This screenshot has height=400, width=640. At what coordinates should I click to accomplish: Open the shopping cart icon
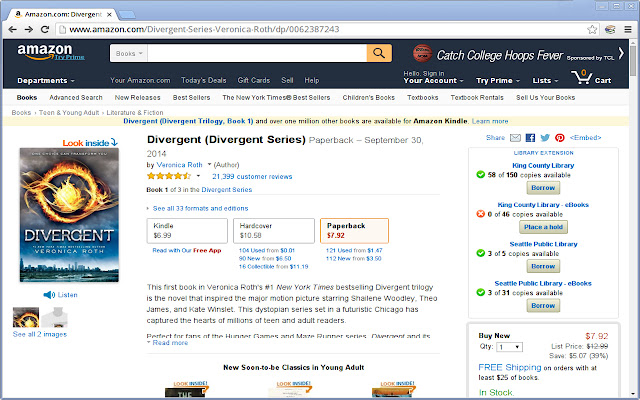pos(582,77)
